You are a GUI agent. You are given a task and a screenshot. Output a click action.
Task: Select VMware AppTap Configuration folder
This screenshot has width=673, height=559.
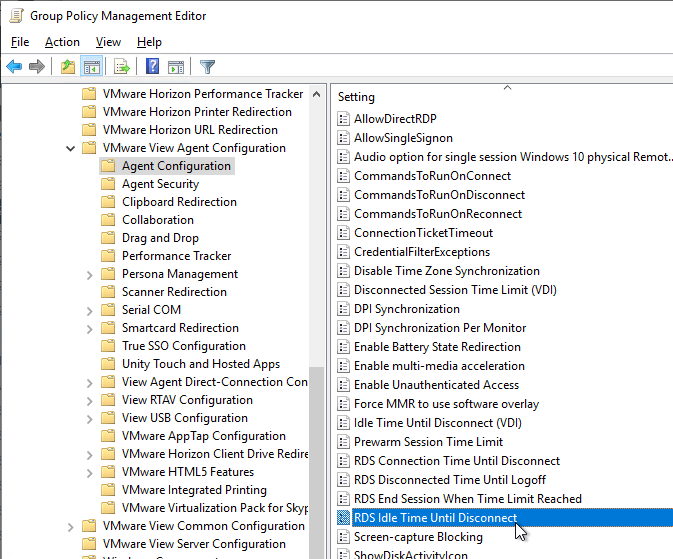tap(203, 436)
